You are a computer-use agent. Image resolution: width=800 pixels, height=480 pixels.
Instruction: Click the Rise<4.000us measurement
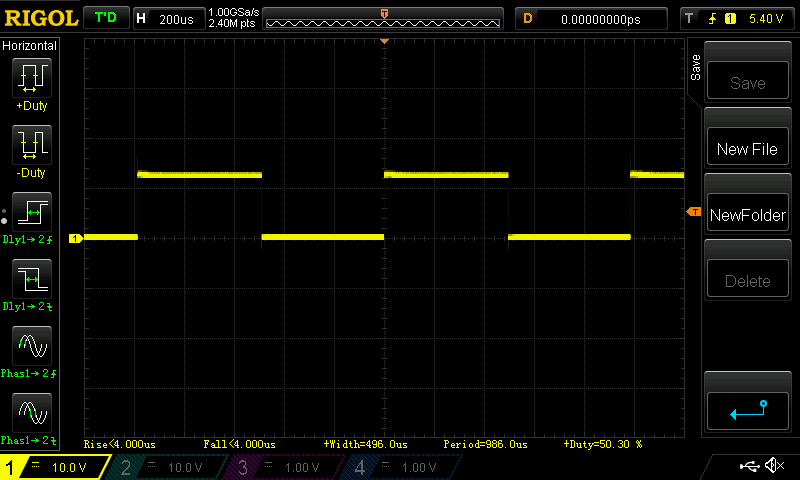(119, 444)
